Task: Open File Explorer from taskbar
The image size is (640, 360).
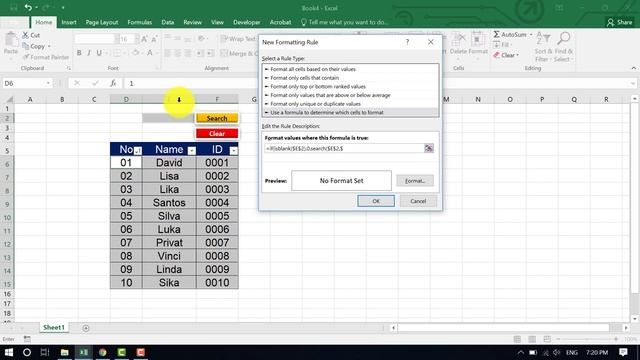Action: pyautogui.click(x=64, y=352)
